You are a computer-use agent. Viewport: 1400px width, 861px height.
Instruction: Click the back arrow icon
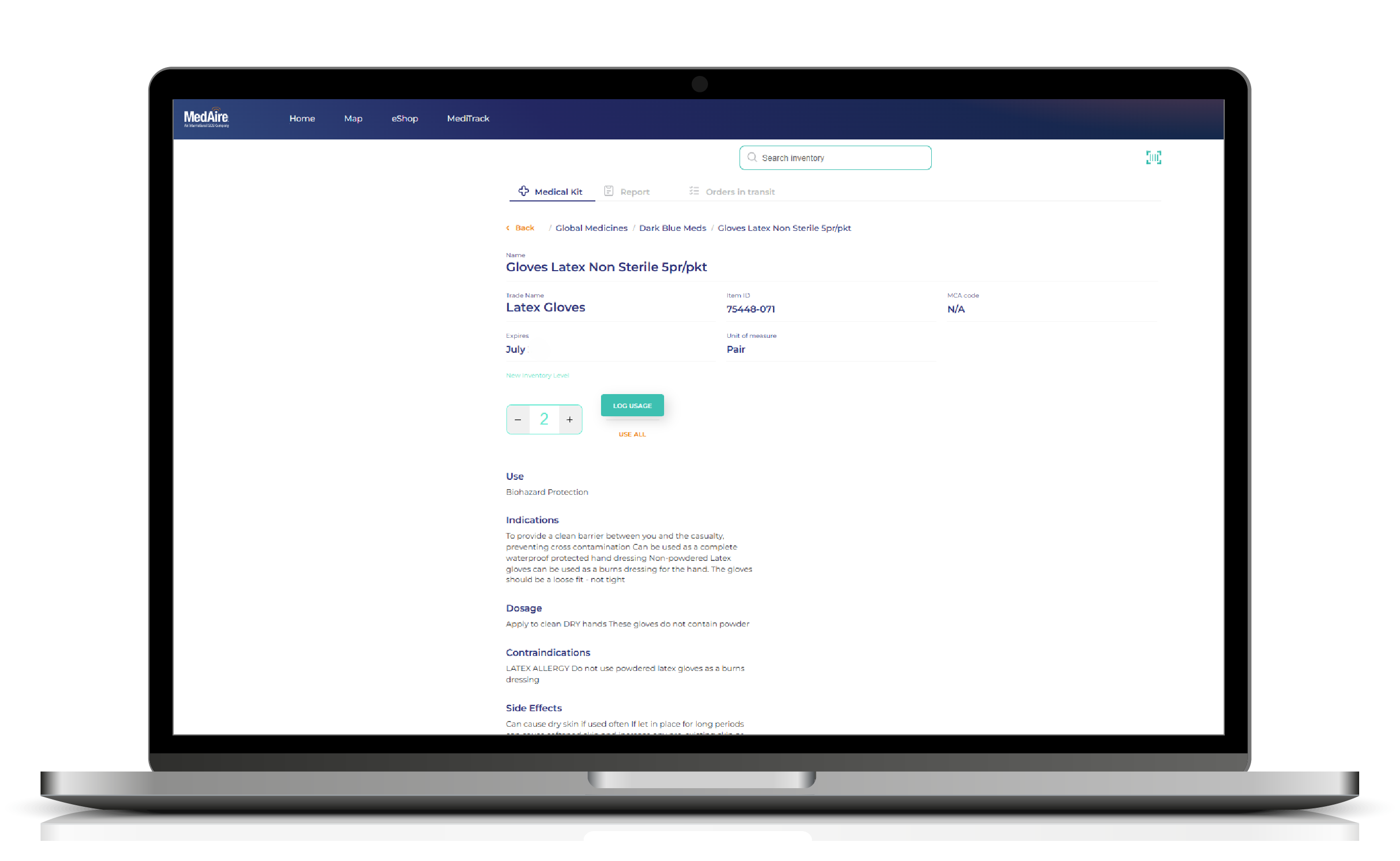509,228
